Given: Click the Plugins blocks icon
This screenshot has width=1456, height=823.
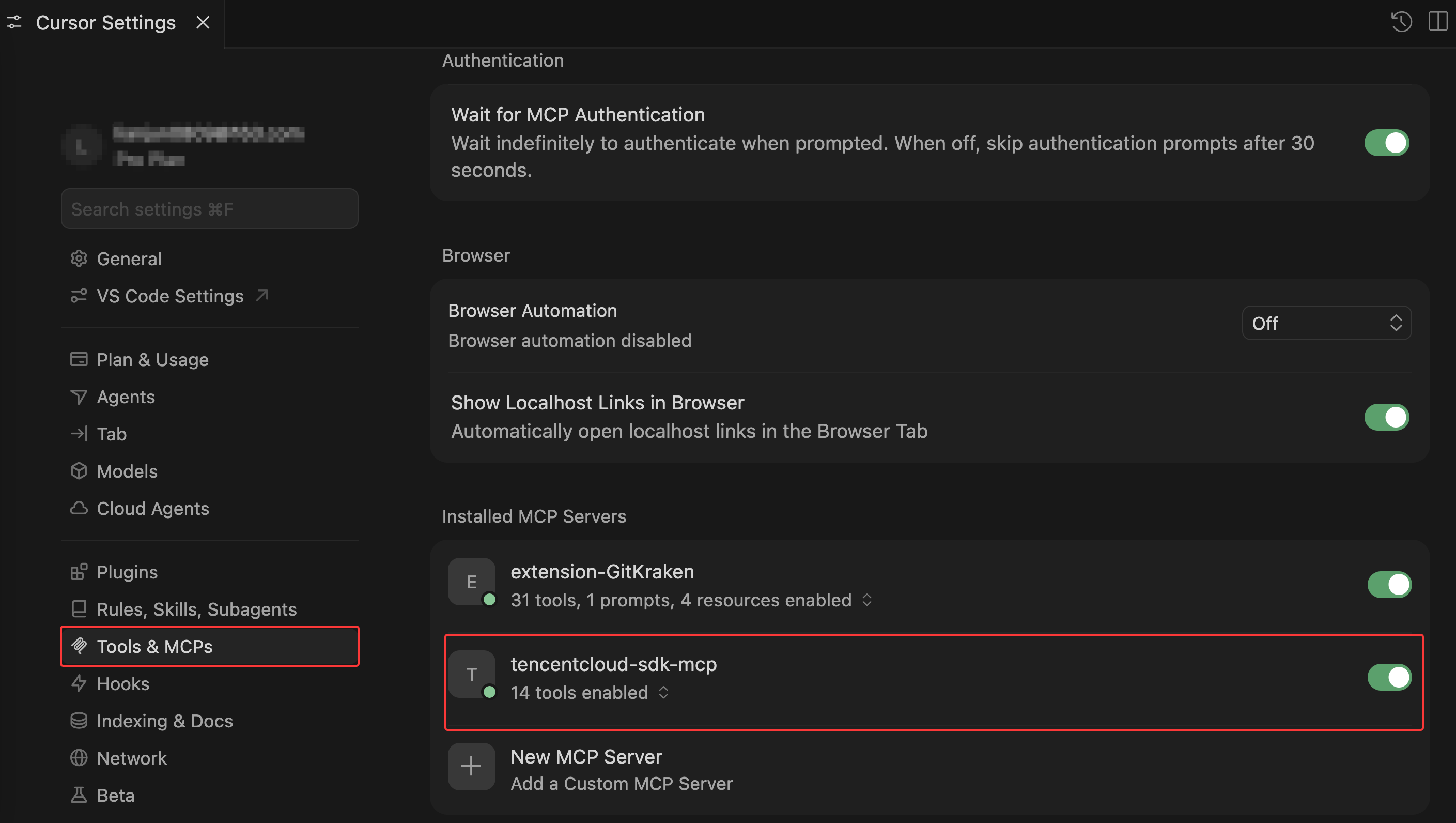Looking at the screenshot, I should [79, 572].
